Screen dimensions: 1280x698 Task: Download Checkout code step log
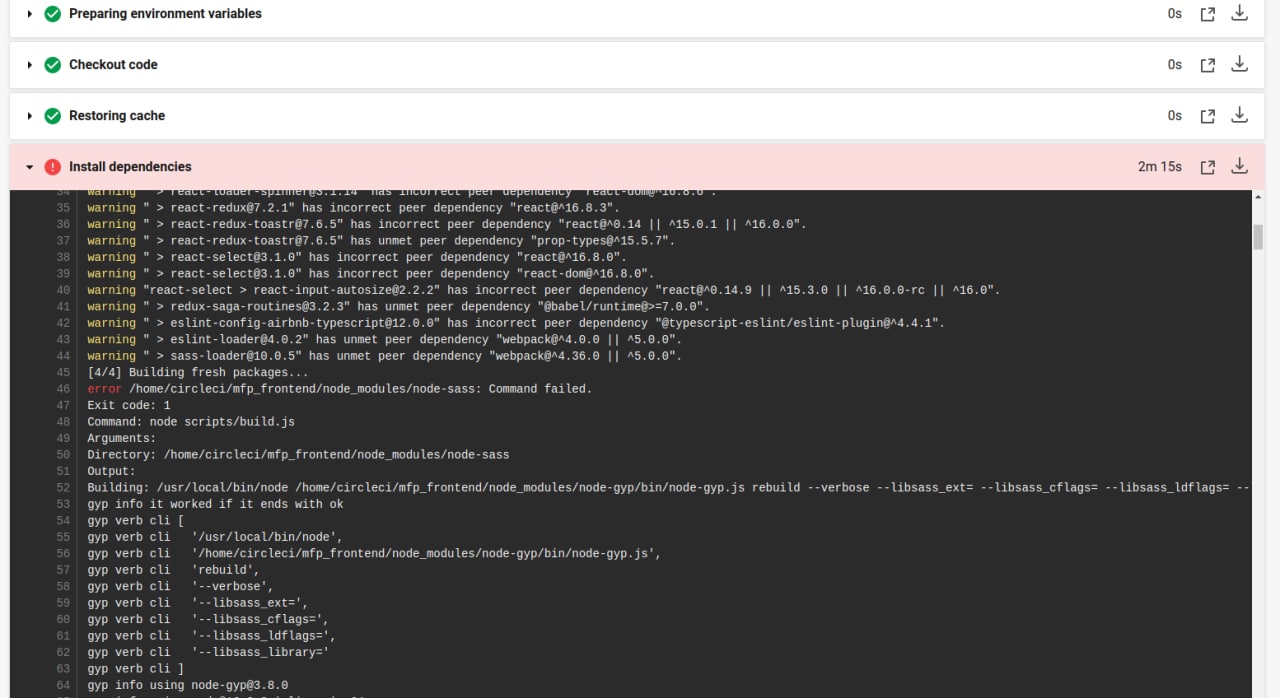click(x=1239, y=64)
